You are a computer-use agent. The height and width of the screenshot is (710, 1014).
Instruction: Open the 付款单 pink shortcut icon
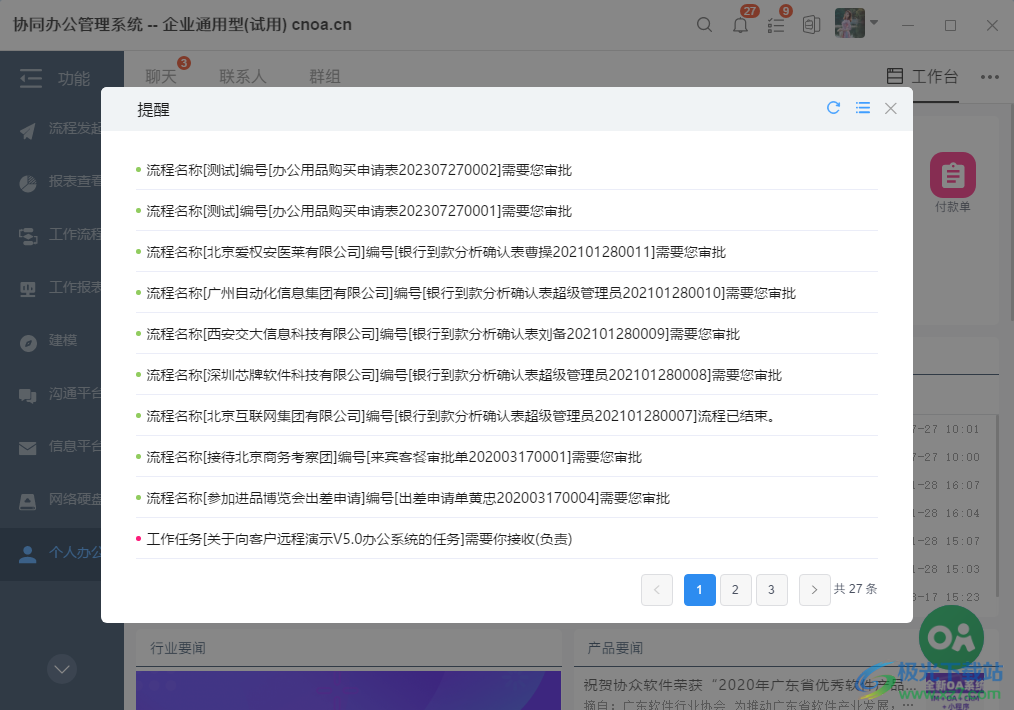click(953, 175)
